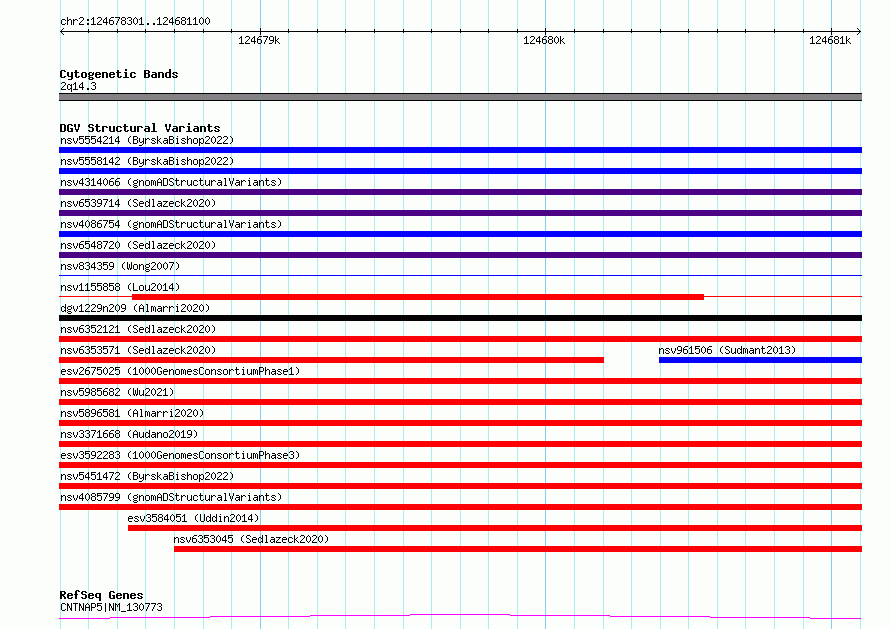Click the red esv2675025 variant bar
Image resolution: width=890 pixels, height=629 pixels.
460,381
